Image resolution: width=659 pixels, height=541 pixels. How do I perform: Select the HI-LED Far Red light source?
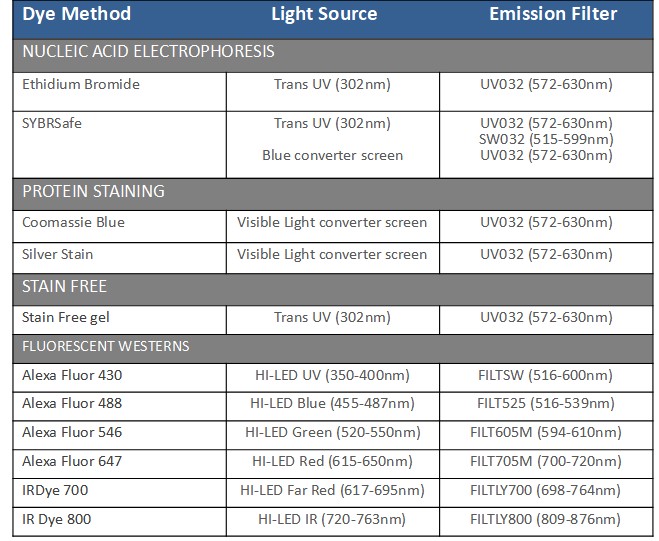[332, 491]
